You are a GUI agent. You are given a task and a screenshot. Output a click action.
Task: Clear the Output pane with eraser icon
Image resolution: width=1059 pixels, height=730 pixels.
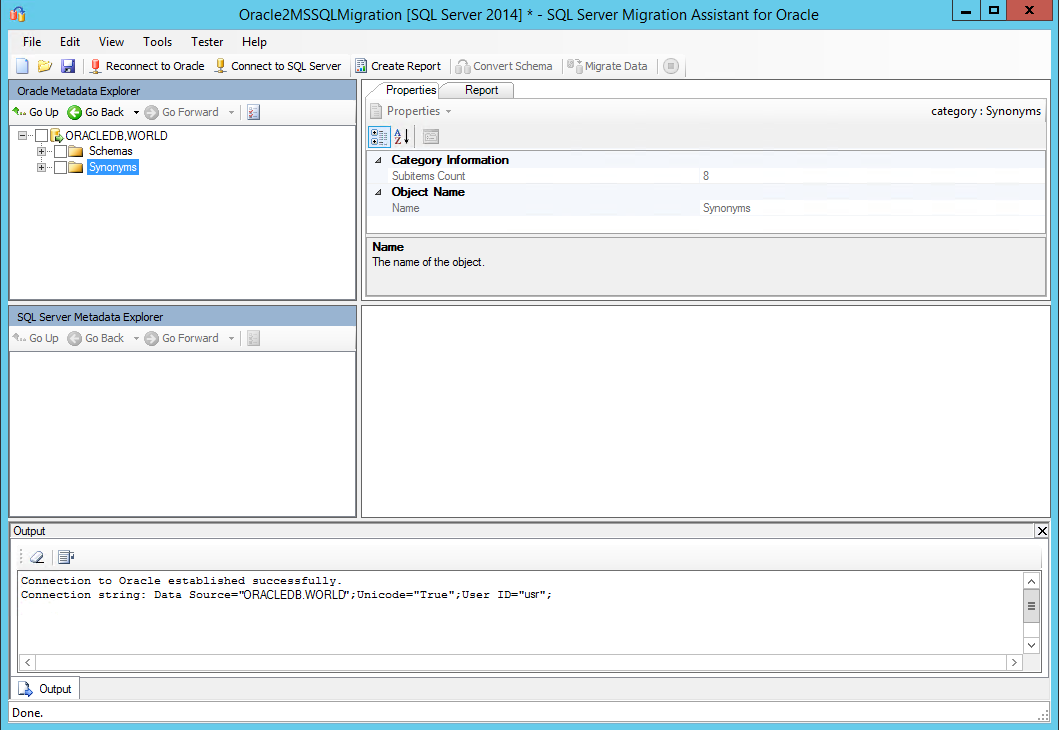[x=37, y=557]
